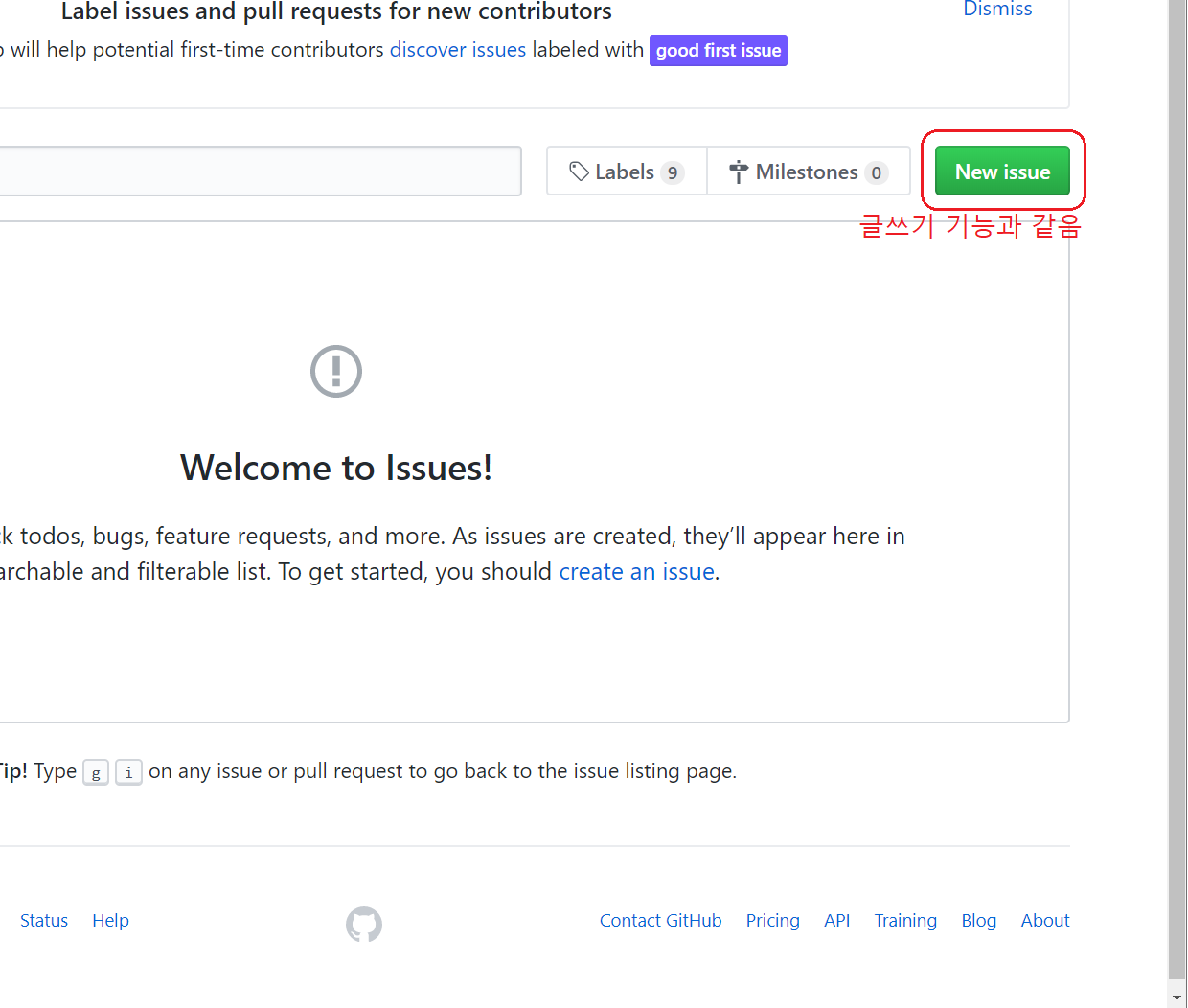Open the Status footer link
The width and height of the screenshot is (1188, 1008).
coord(44,920)
